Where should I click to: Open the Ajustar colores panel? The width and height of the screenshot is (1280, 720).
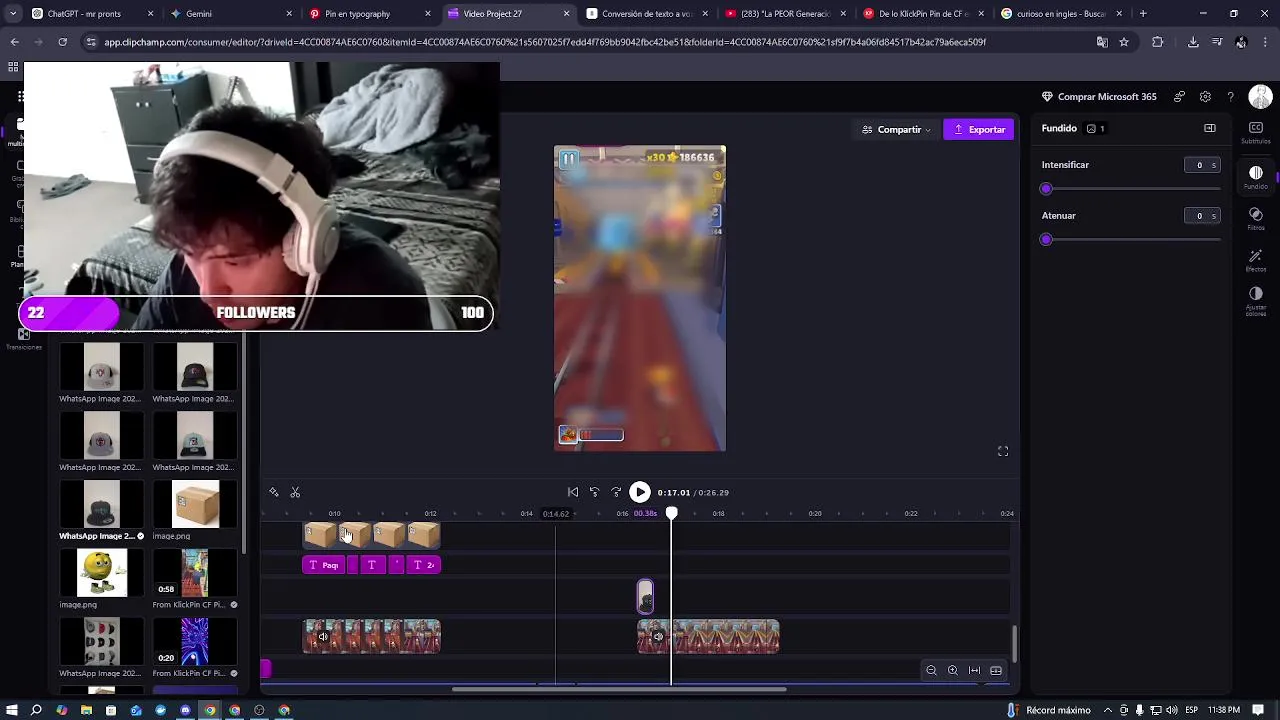1255,300
